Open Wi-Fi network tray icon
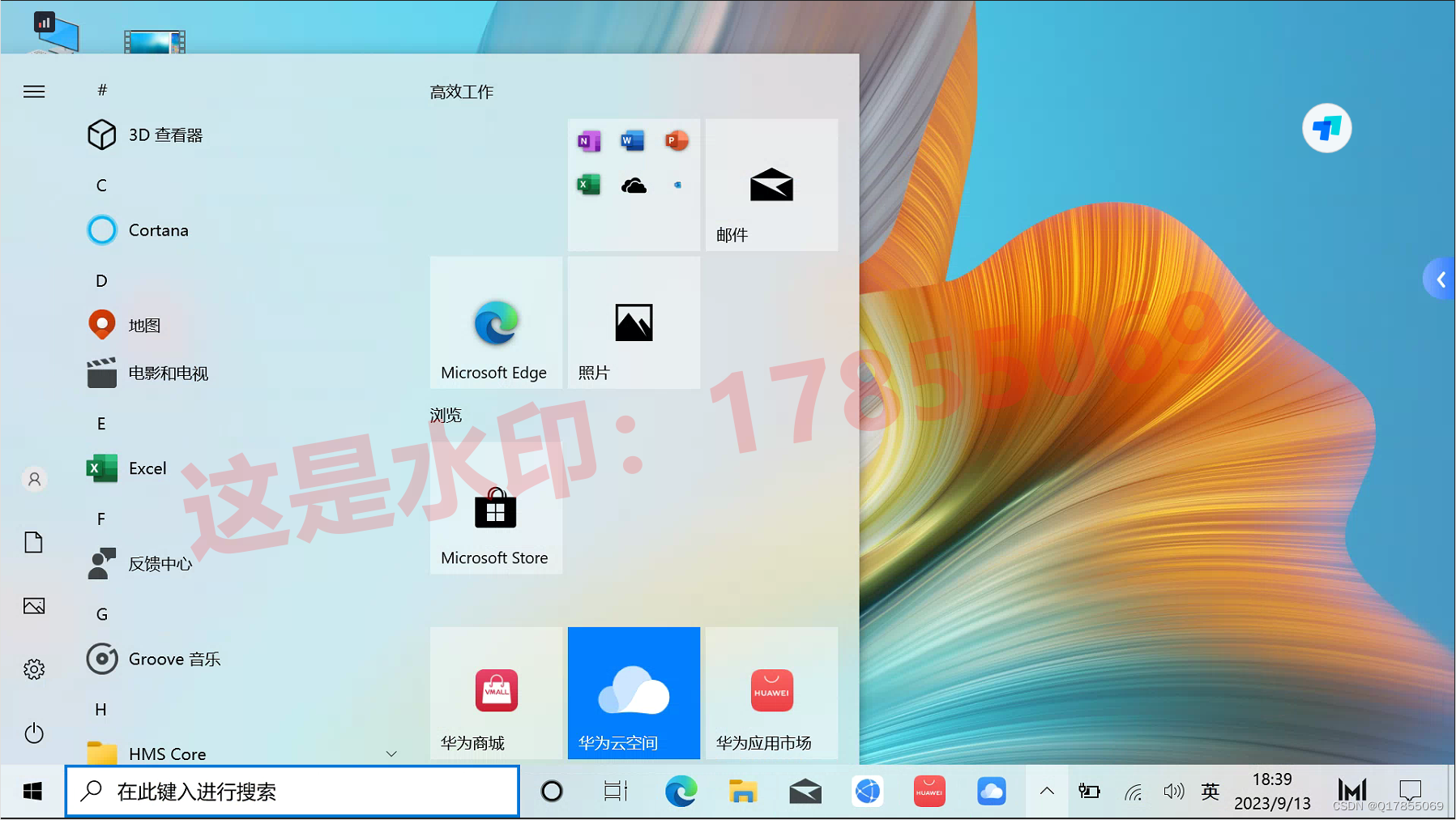 1133,792
